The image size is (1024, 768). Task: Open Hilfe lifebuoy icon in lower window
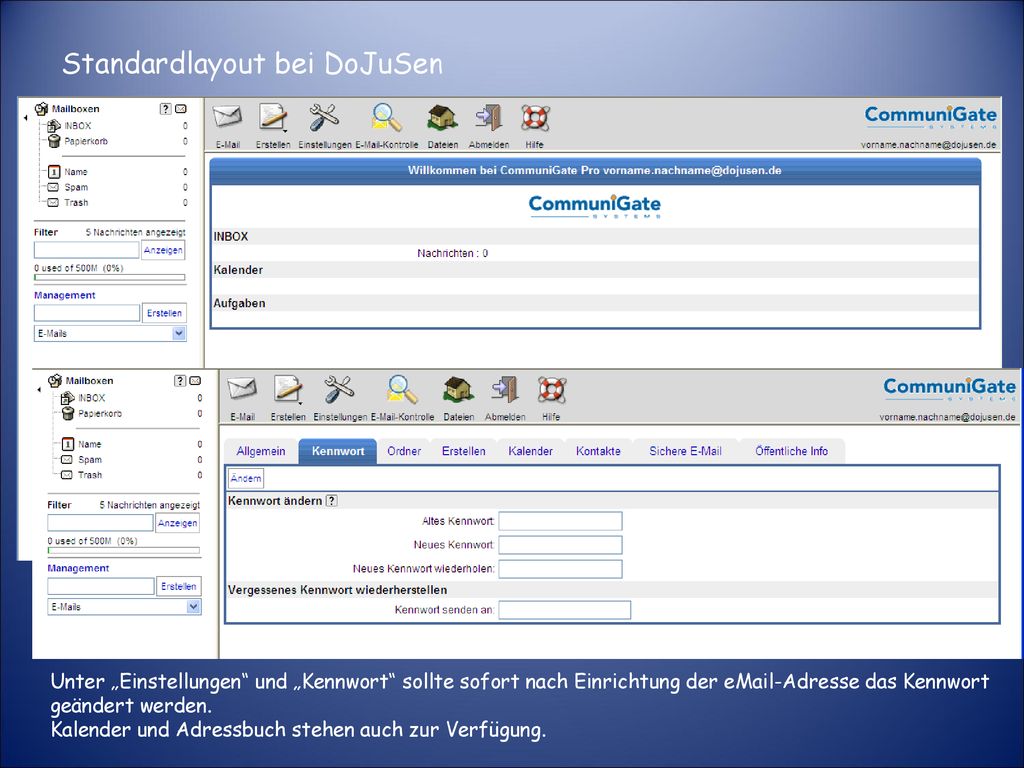(x=551, y=390)
